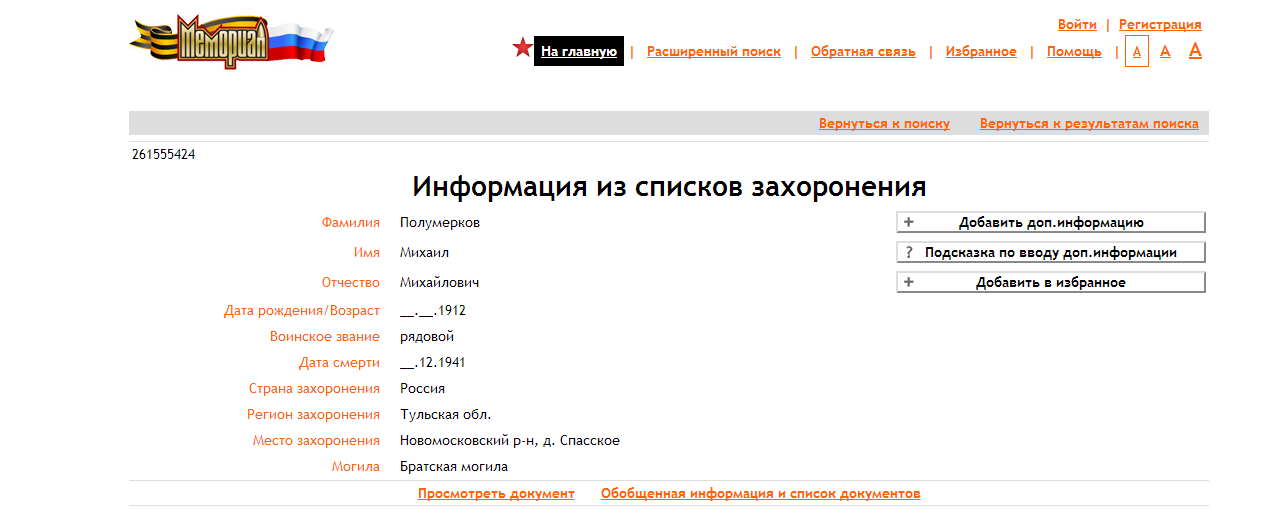1288x510 pixels.
Task: Click plus icon beside Добавить в избранное
Action: (x=909, y=283)
